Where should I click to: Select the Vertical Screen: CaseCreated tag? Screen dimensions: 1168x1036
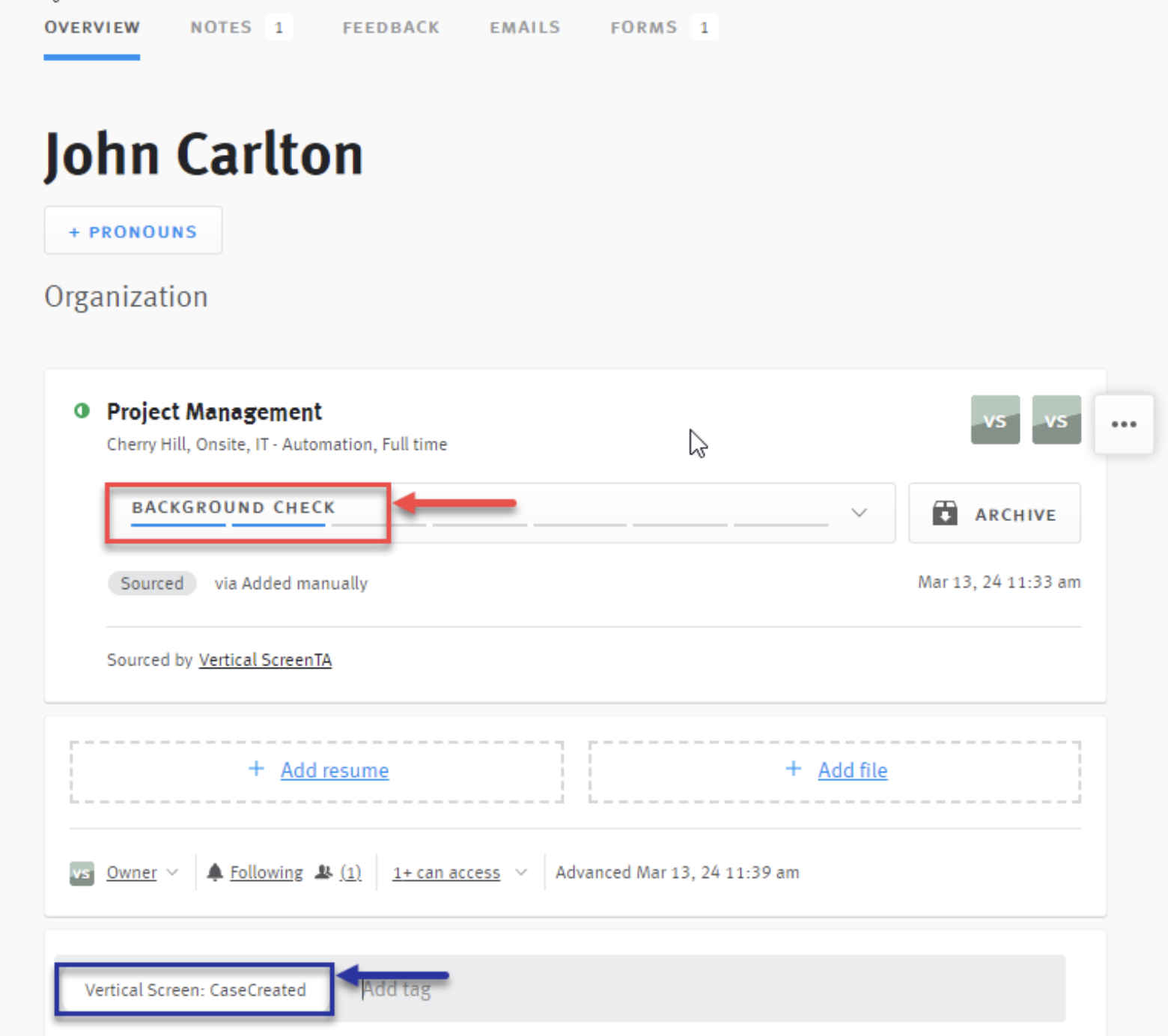pos(195,989)
